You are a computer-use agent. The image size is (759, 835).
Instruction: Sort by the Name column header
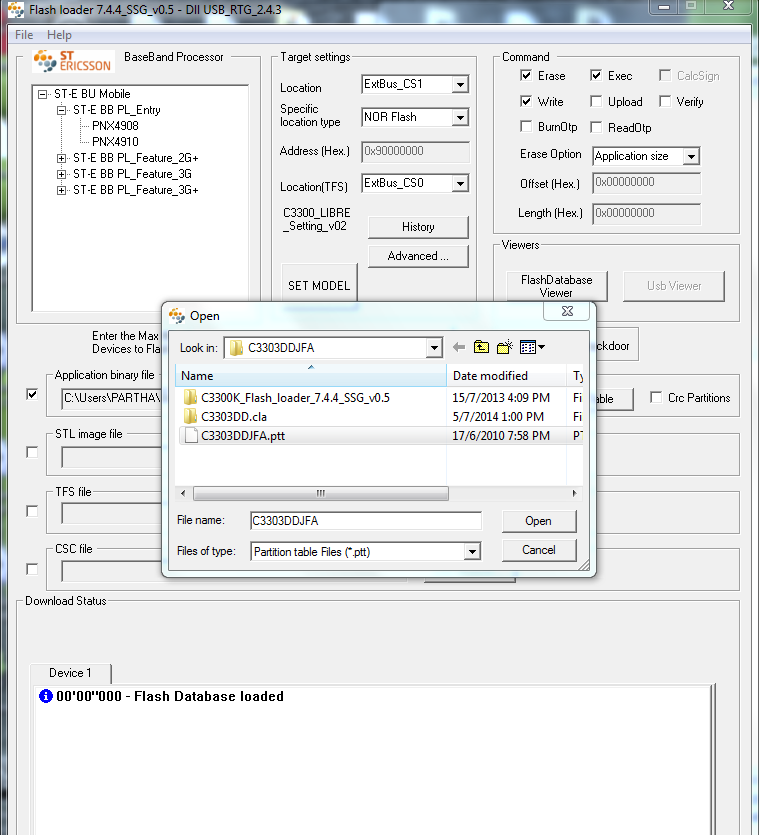[x=311, y=375]
